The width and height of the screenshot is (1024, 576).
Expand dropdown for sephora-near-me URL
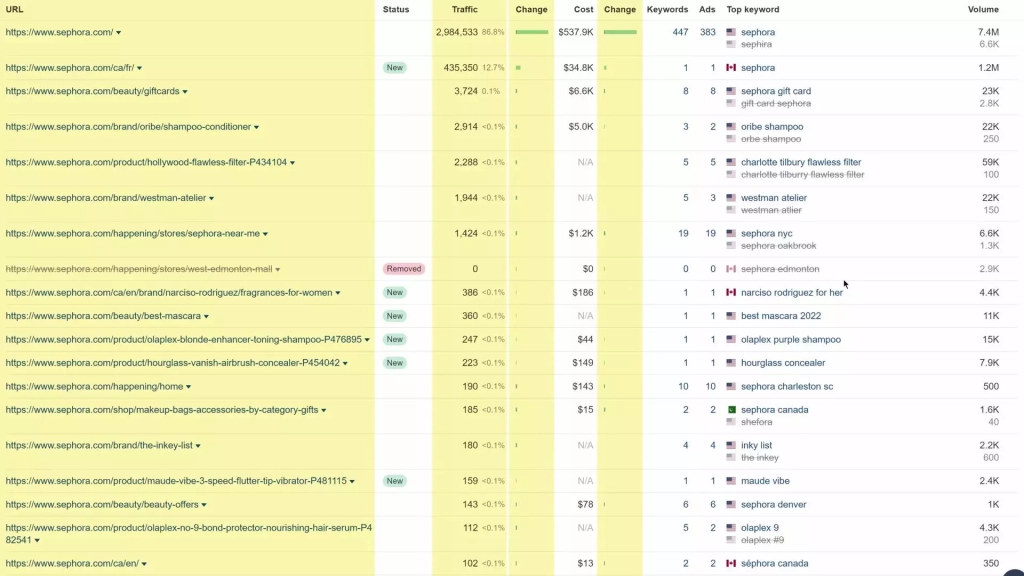265,234
